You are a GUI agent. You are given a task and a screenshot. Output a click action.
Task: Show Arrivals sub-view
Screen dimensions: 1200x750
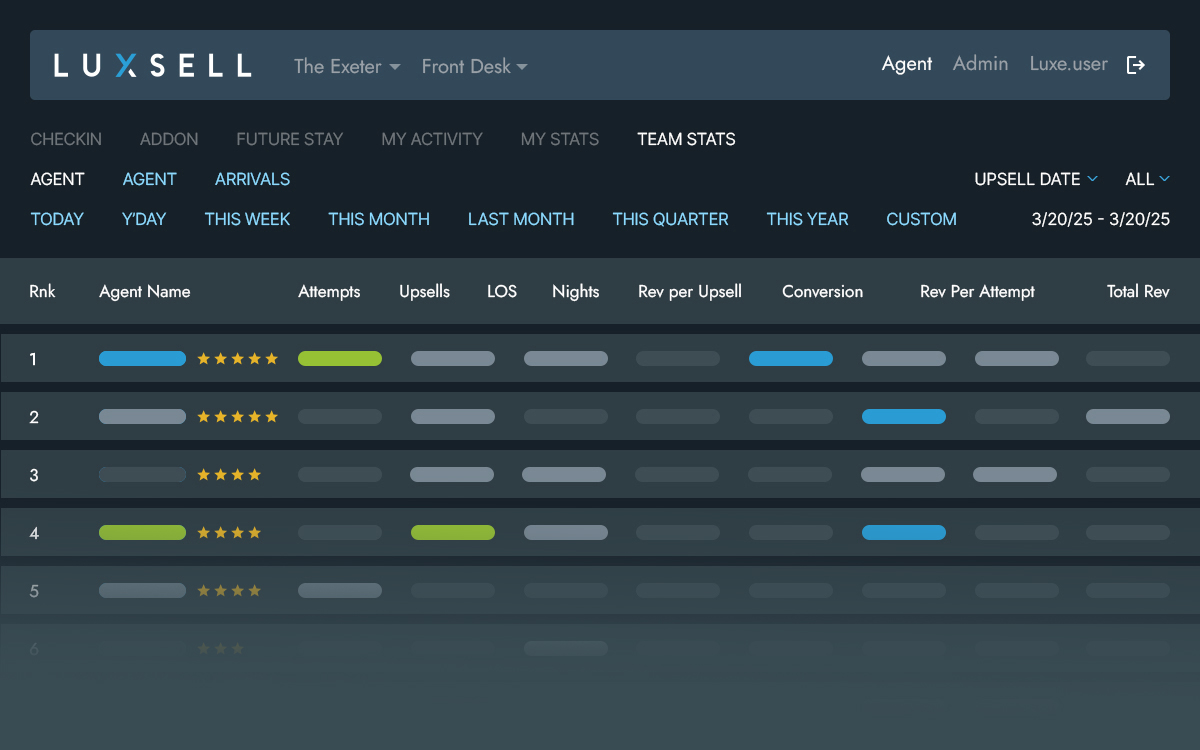coord(252,179)
